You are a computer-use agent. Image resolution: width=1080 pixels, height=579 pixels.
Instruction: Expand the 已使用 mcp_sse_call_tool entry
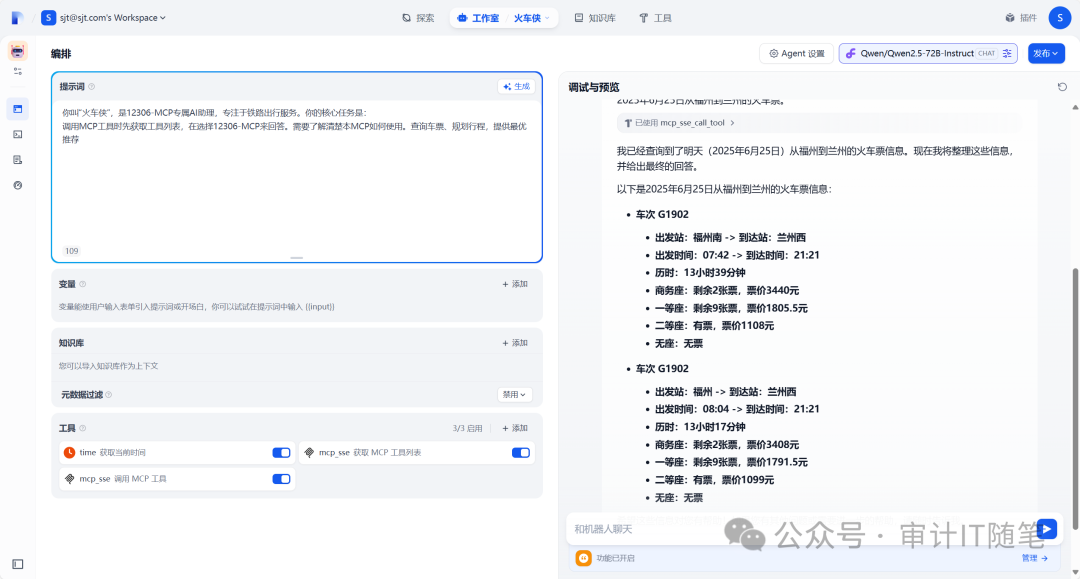[680, 123]
